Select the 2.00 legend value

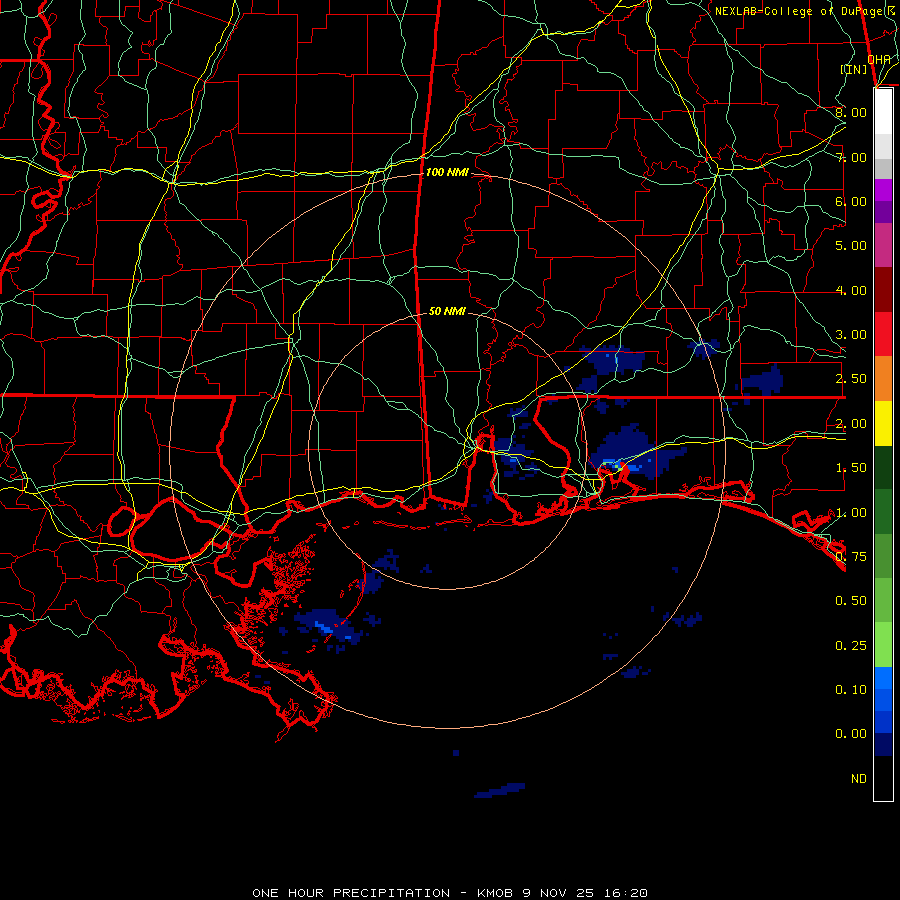[x=851, y=424]
